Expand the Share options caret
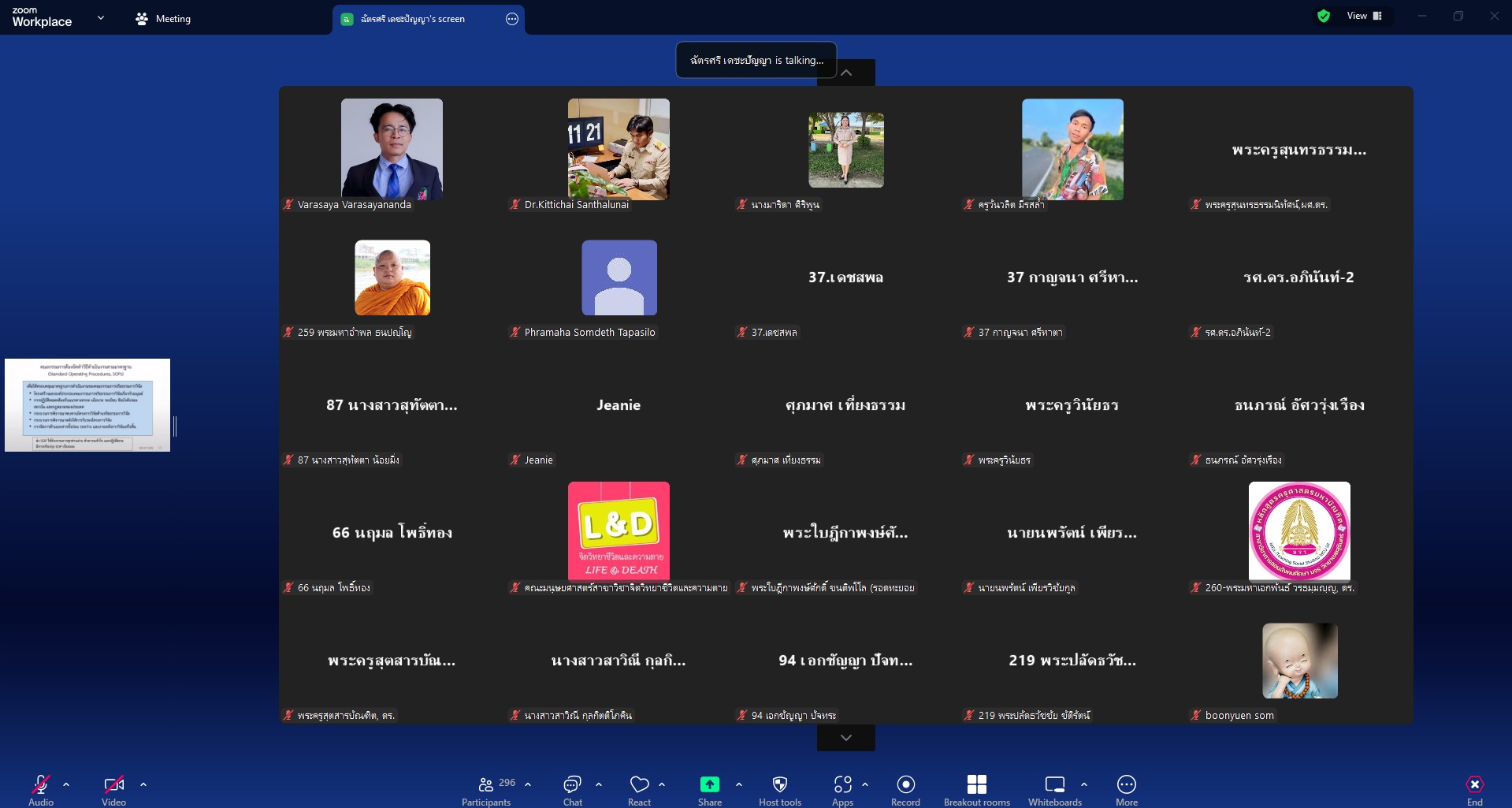Image resolution: width=1512 pixels, height=808 pixels. click(739, 784)
